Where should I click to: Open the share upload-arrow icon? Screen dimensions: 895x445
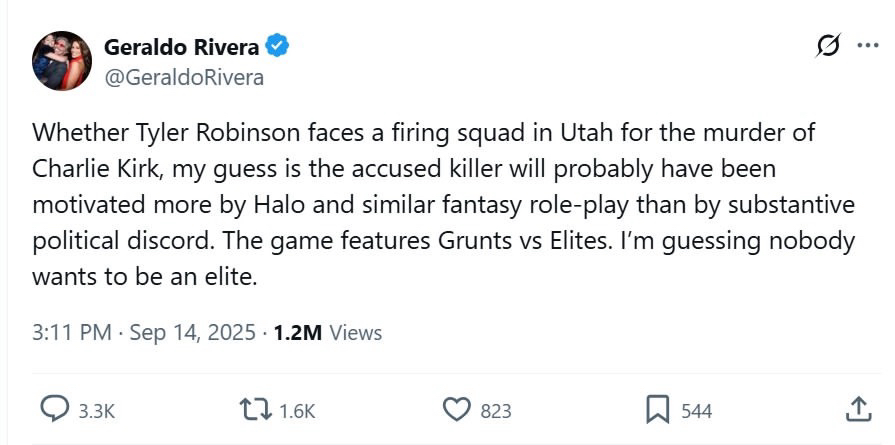click(858, 408)
